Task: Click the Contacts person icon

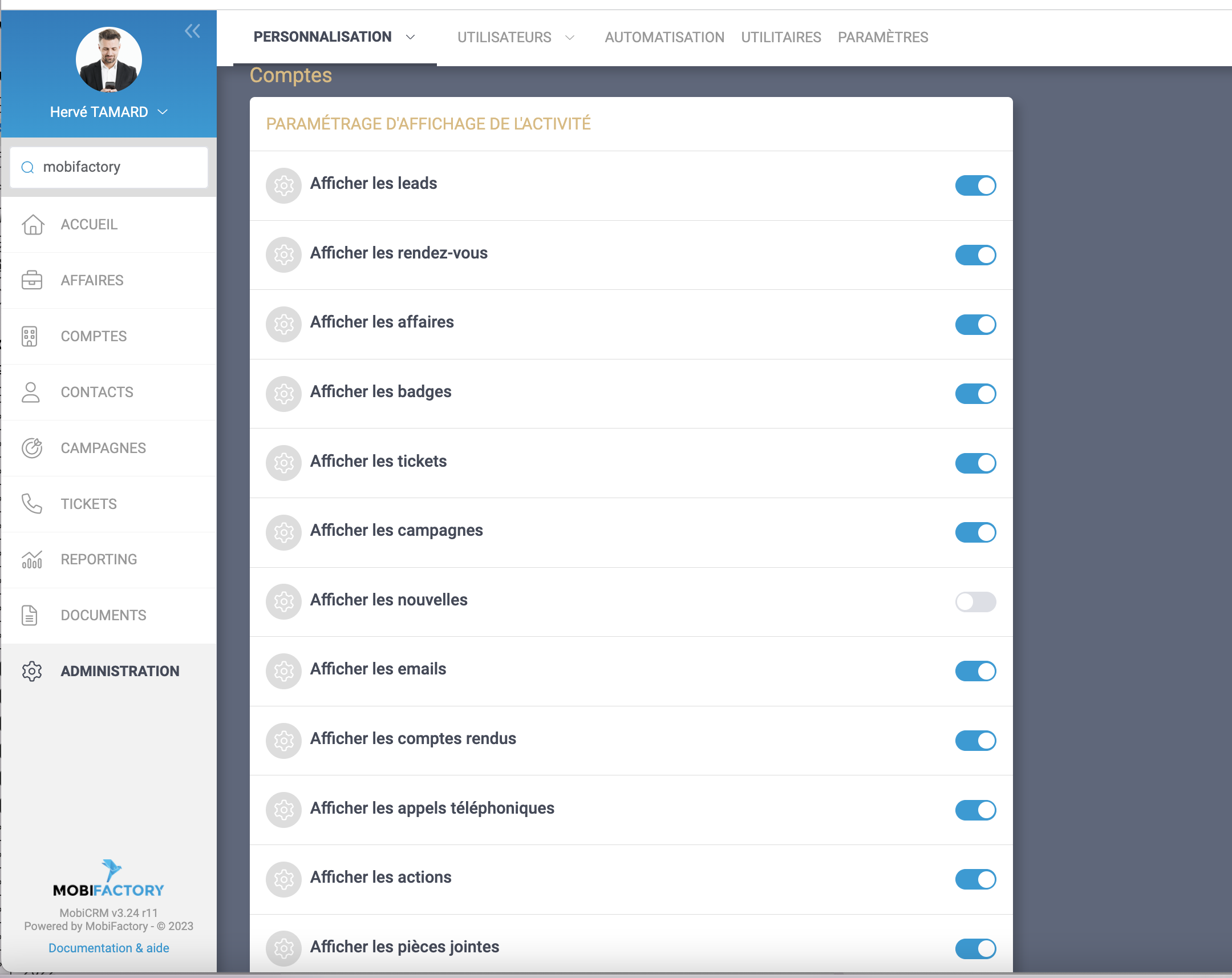Action: [31, 392]
